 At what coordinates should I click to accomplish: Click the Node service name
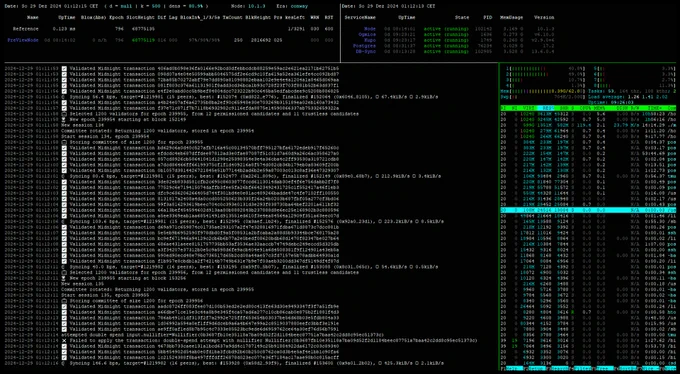[370, 29]
